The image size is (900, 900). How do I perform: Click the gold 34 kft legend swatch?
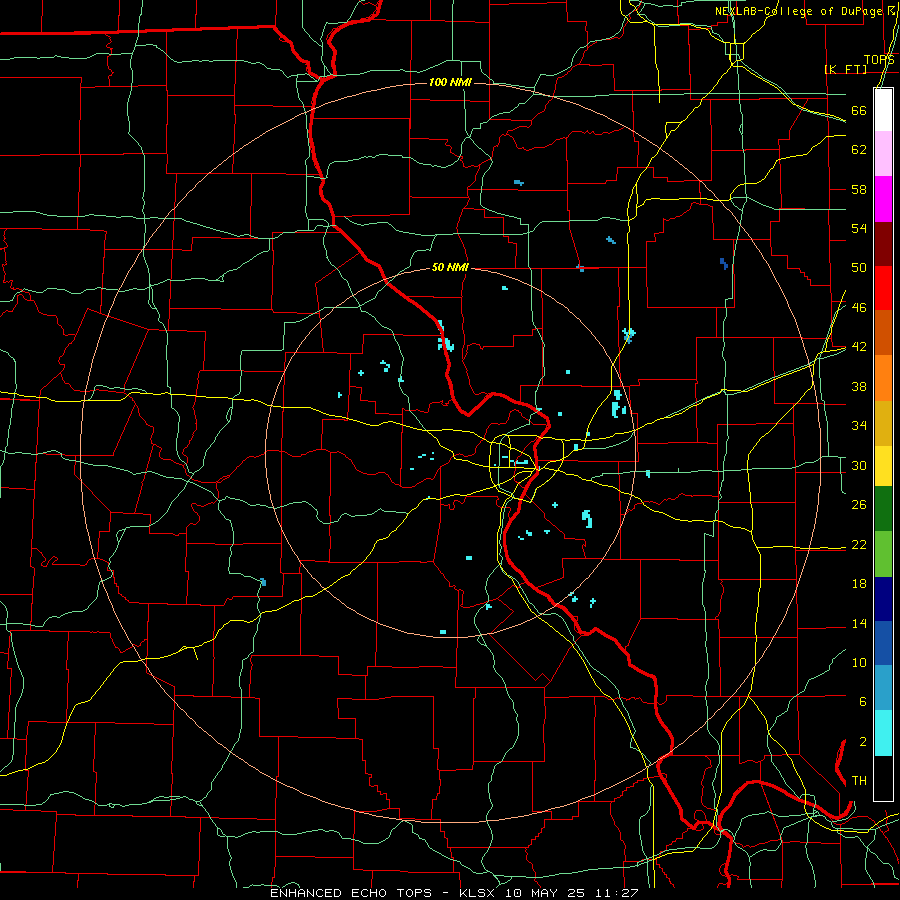point(883,423)
